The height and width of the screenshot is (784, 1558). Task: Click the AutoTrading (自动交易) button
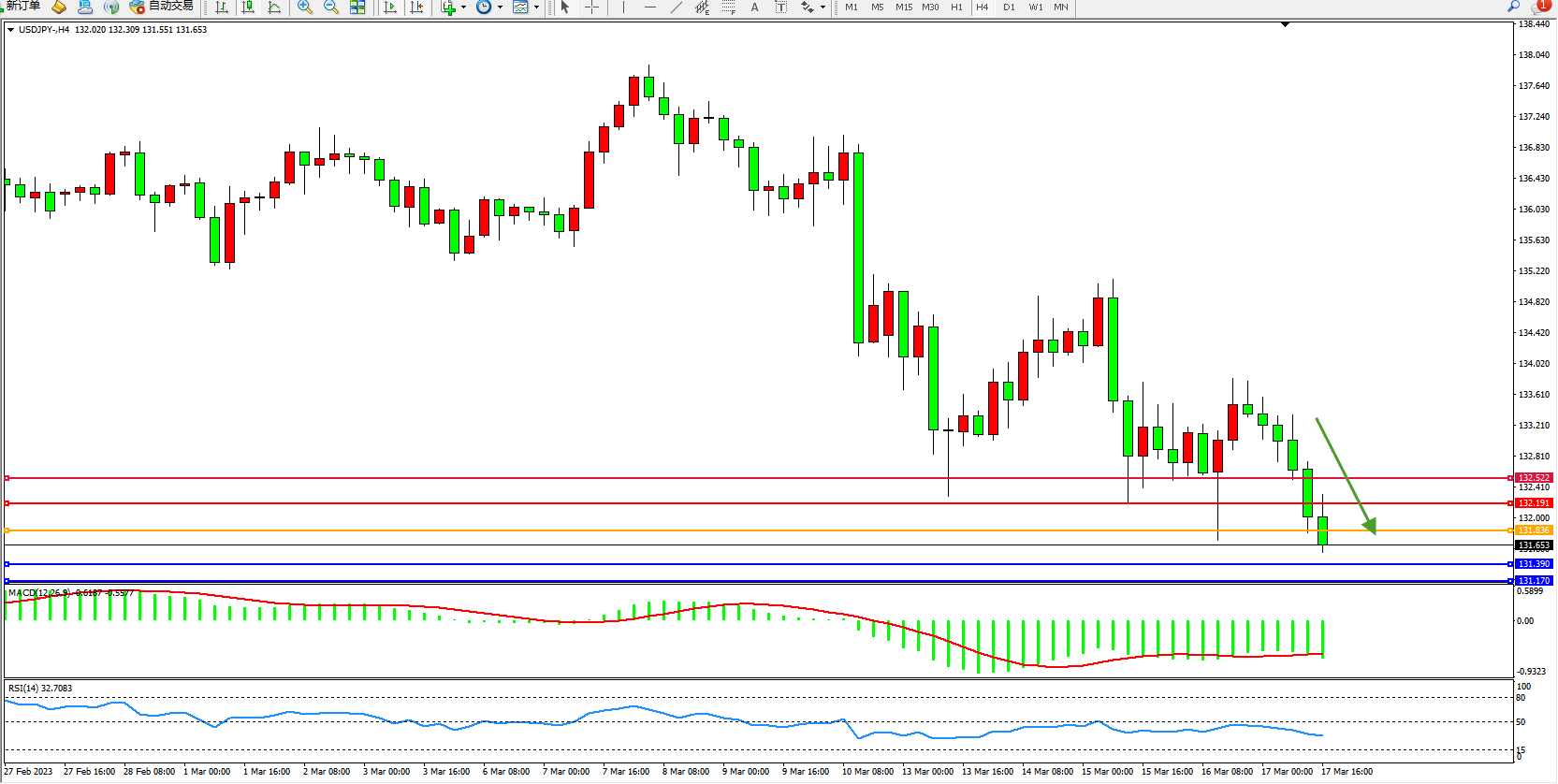coord(161,7)
